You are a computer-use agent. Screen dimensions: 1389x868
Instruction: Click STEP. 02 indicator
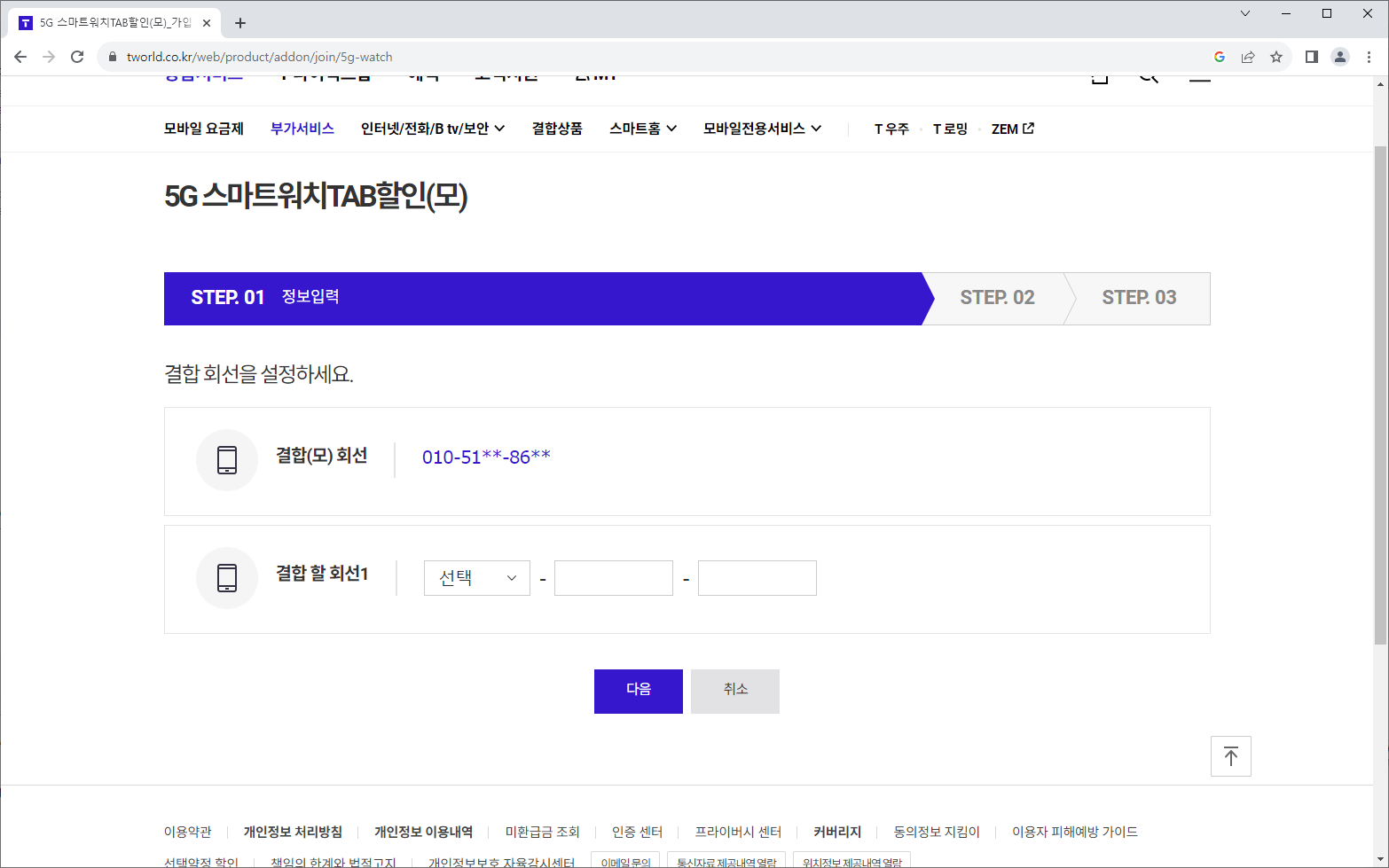click(998, 298)
